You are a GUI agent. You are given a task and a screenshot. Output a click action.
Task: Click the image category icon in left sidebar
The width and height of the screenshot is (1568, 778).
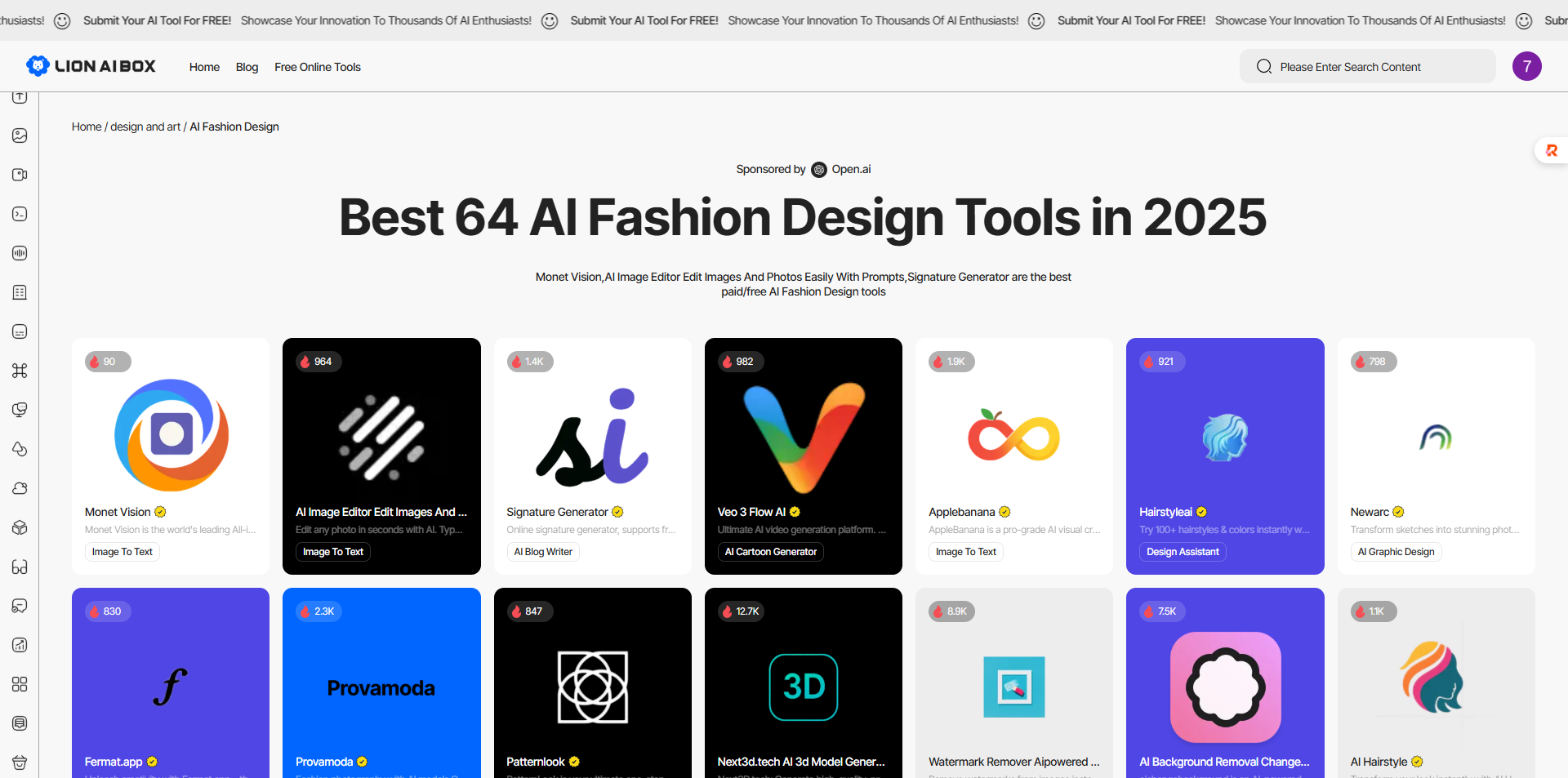tap(20, 136)
